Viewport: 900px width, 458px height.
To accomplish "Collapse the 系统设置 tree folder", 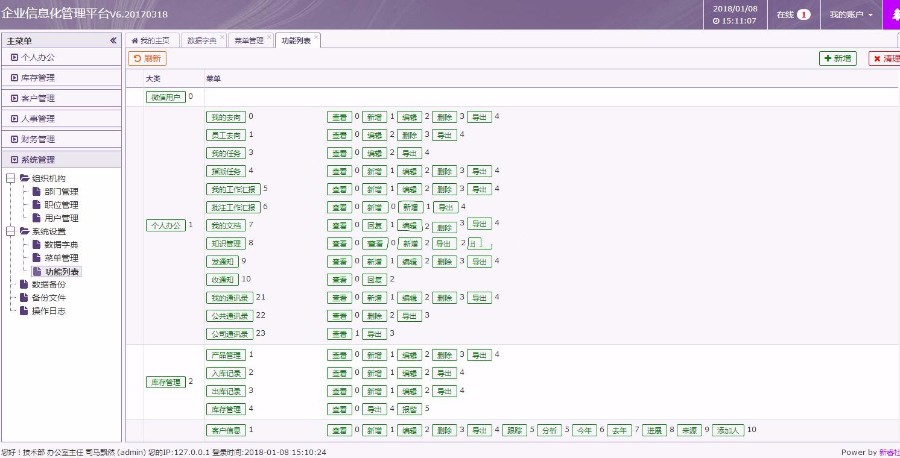I will point(11,231).
